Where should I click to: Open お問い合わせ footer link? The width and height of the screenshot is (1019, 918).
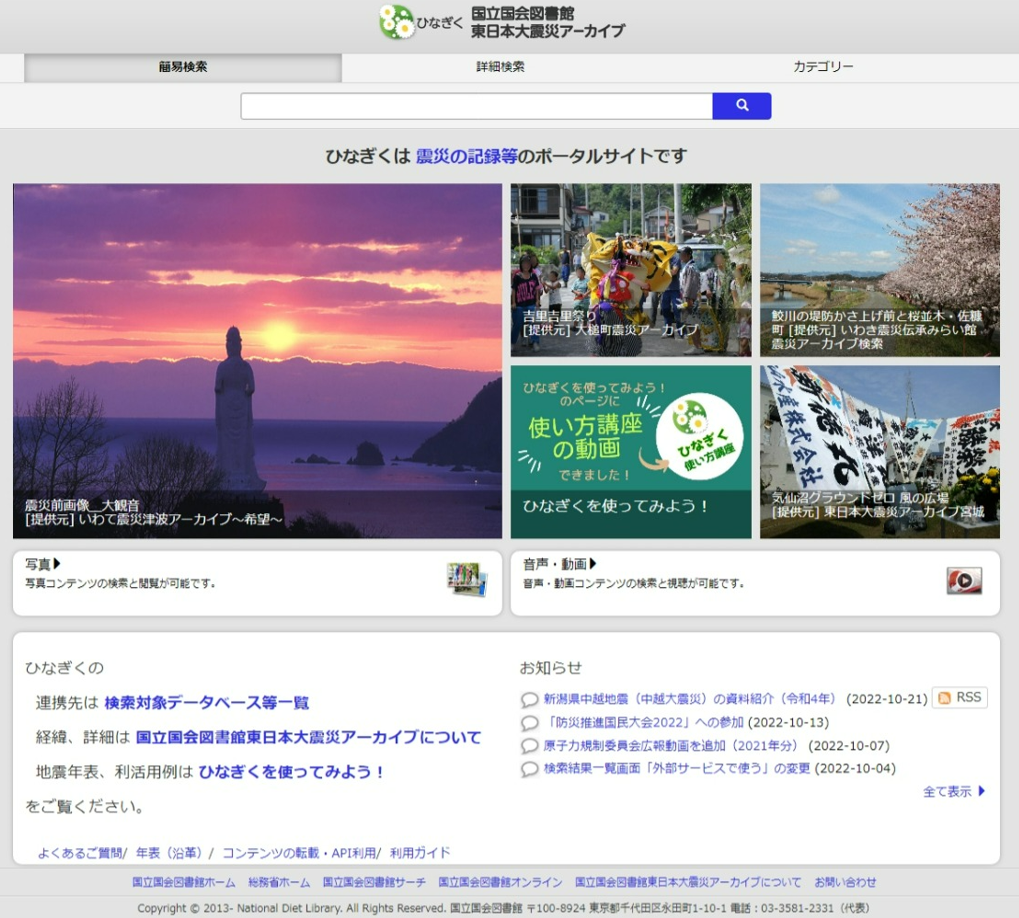(x=845, y=882)
